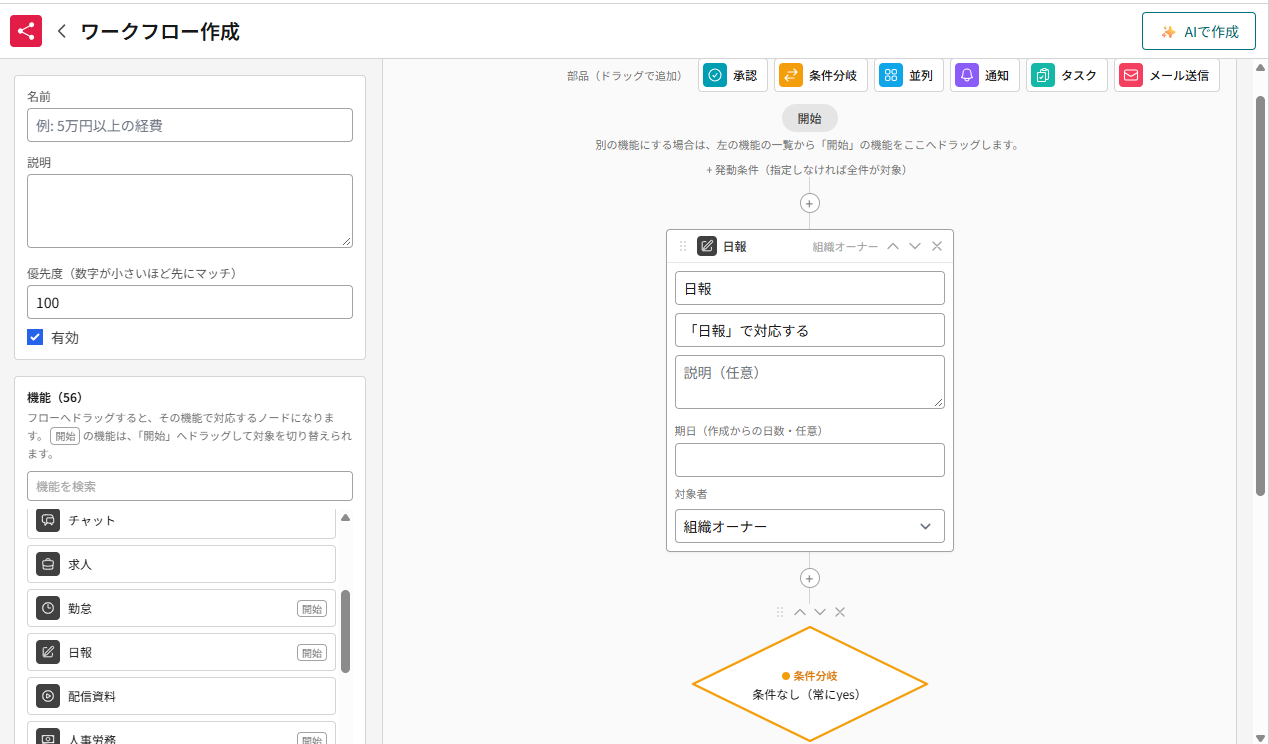The width and height of the screenshot is (1269, 744).
Task: Click drag handle of 日報 node
Action: (x=683, y=246)
